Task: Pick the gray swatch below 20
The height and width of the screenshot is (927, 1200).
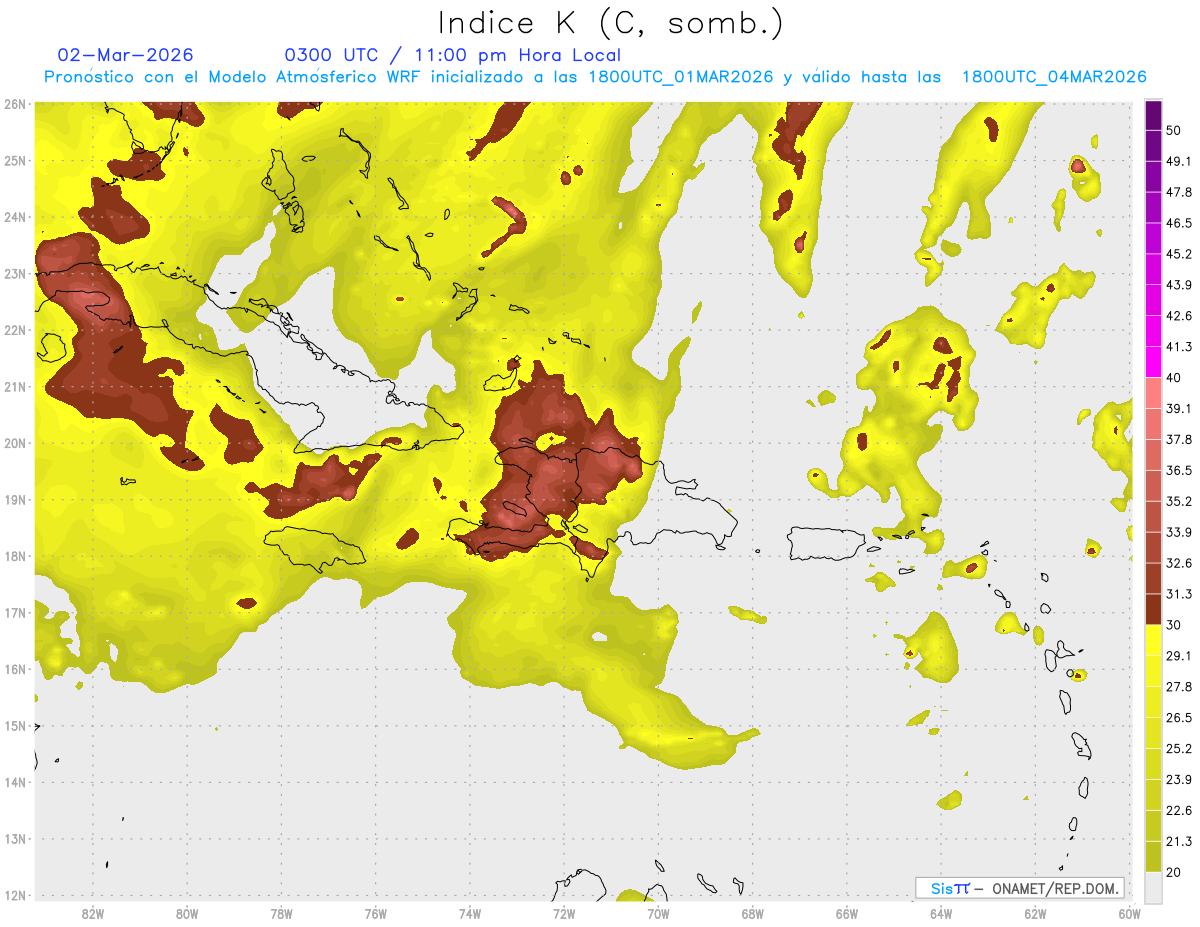Action: pos(1153,887)
